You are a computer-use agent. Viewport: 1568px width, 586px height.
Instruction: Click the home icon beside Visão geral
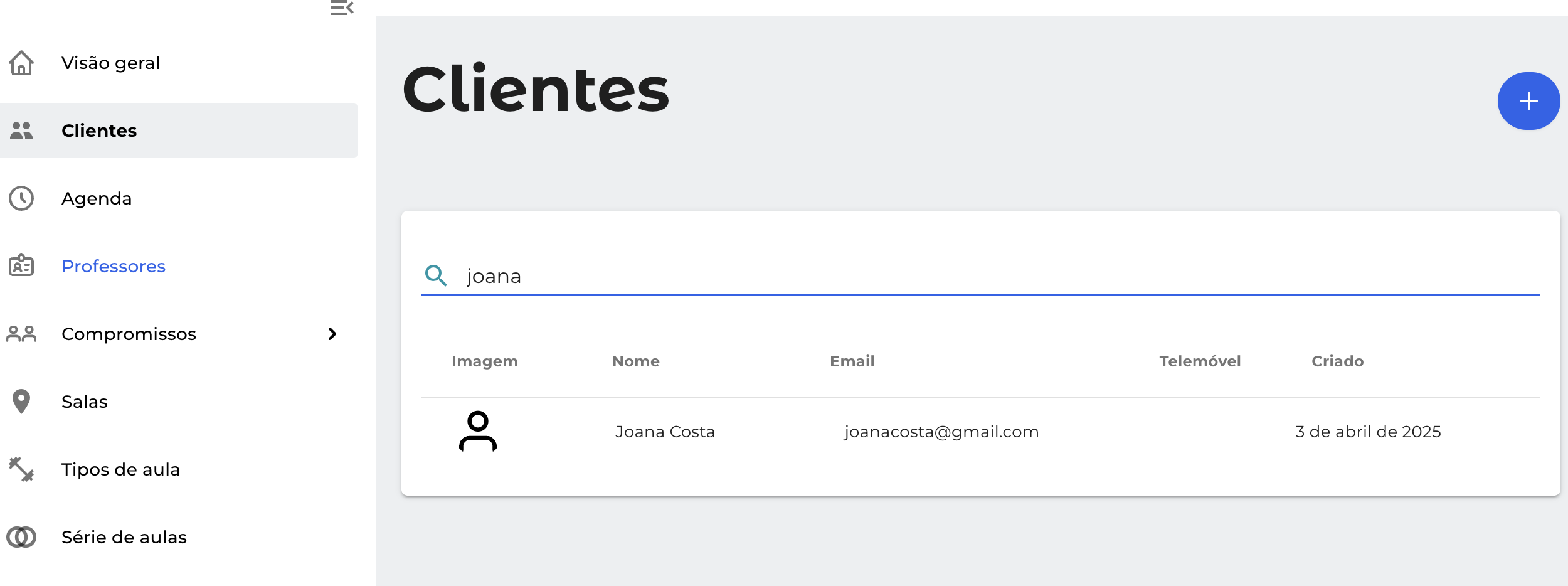[x=21, y=63]
